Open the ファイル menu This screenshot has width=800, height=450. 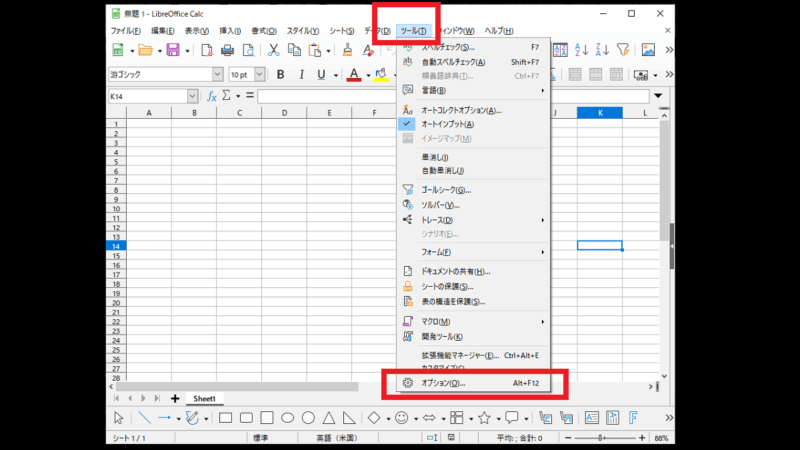click(x=126, y=31)
